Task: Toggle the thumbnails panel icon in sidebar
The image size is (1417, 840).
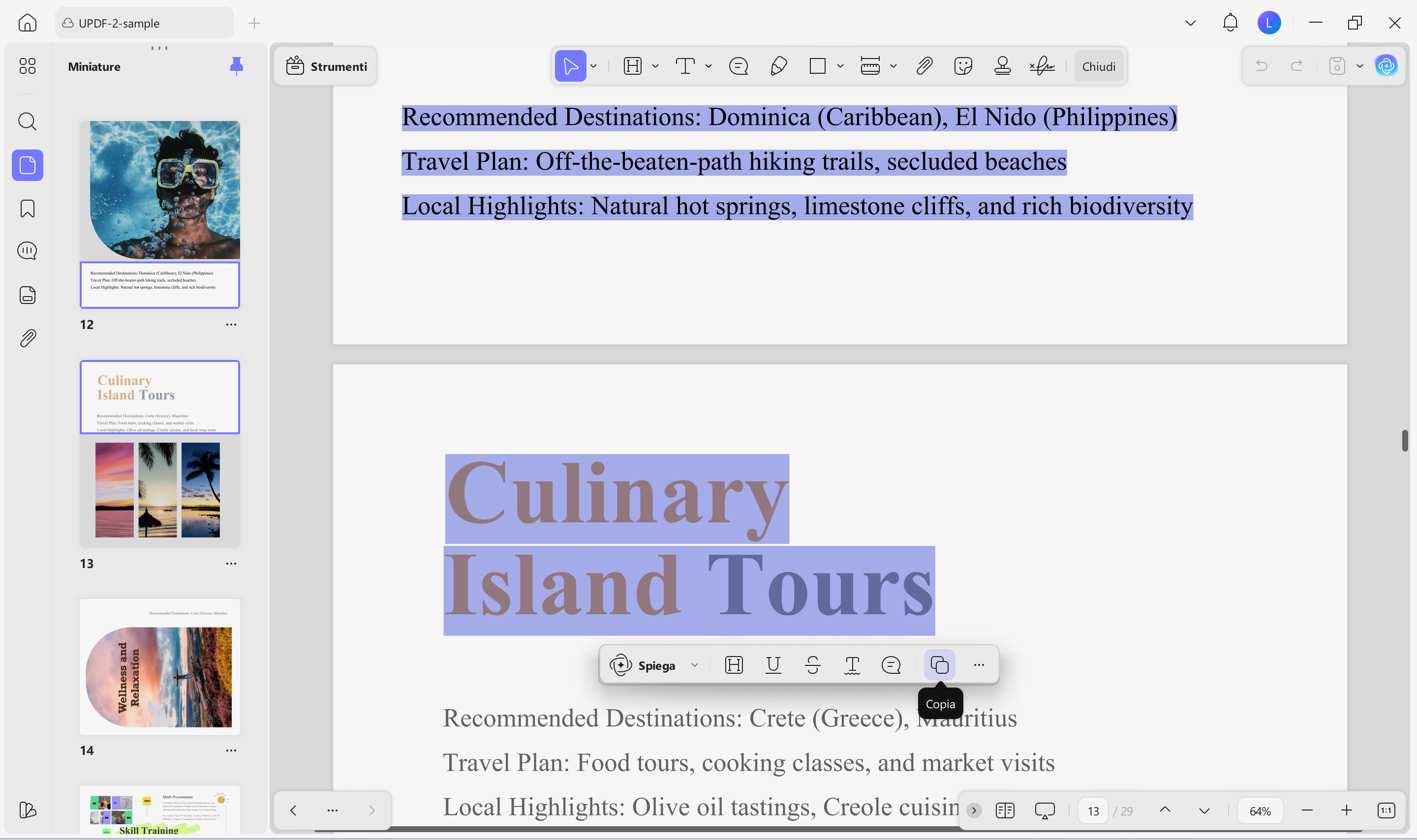Action: [x=27, y=165]
